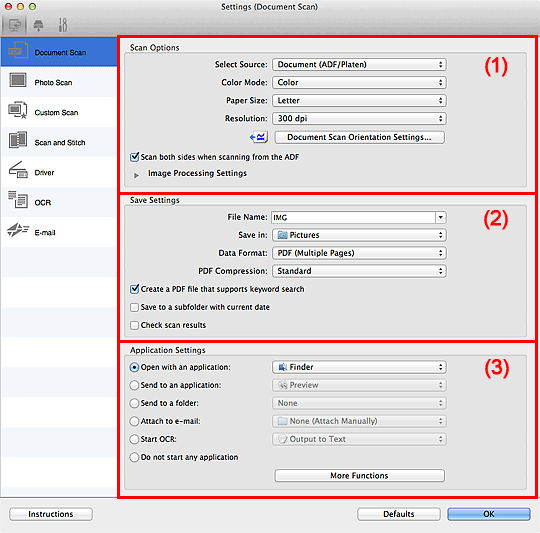540x533 pixels.
Task: Select Do not start any application option
Action: (x=134, y=457)
